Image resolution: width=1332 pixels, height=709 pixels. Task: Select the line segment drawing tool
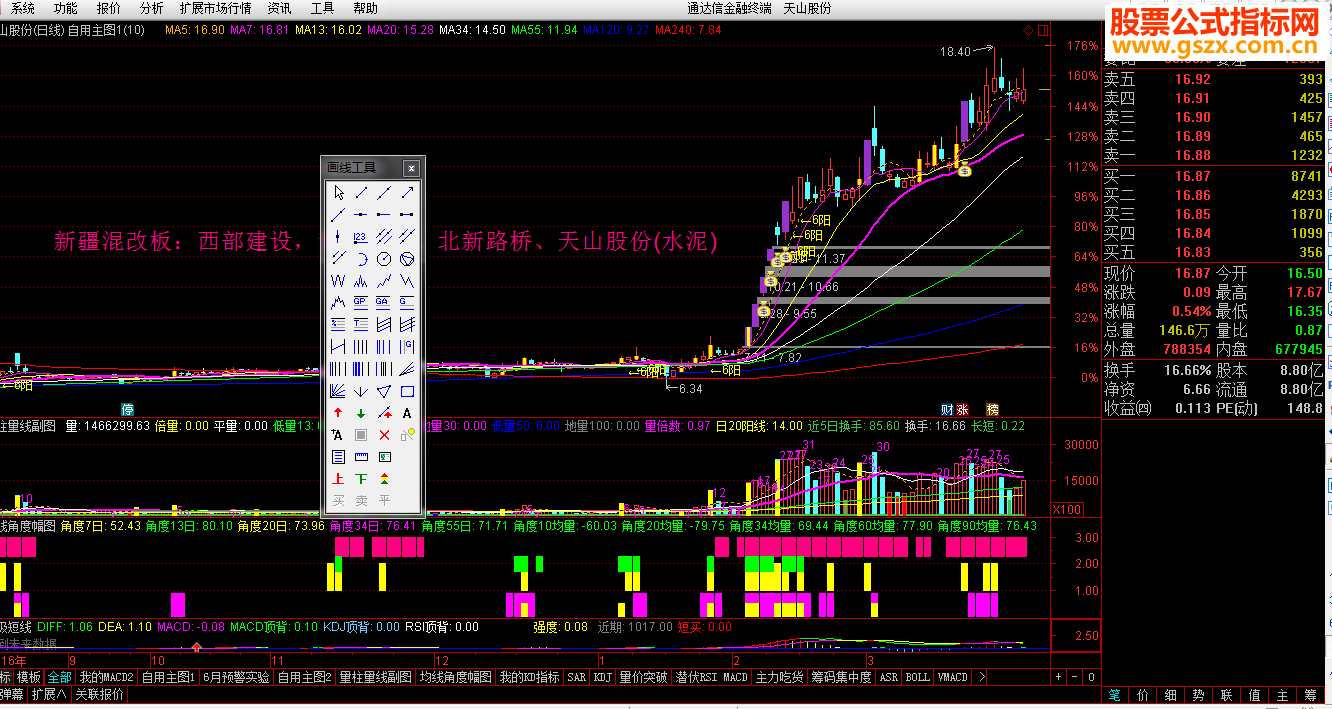pyautogui.click(x=361, y=192)
